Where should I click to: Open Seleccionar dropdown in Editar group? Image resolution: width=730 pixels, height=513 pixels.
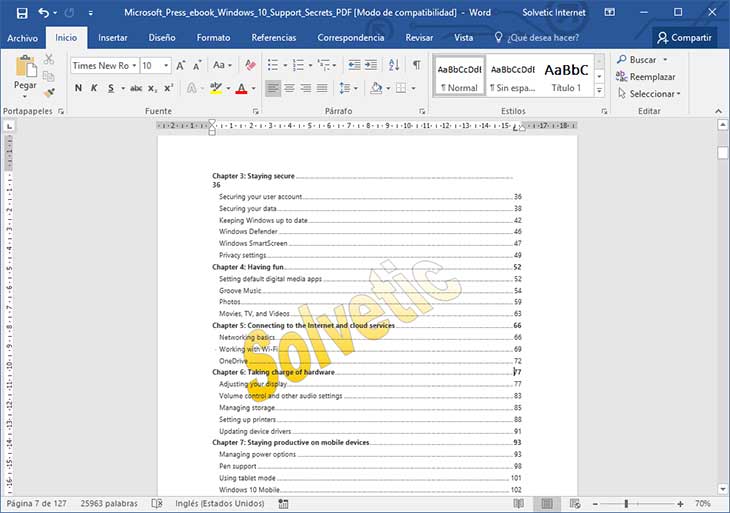649,94
